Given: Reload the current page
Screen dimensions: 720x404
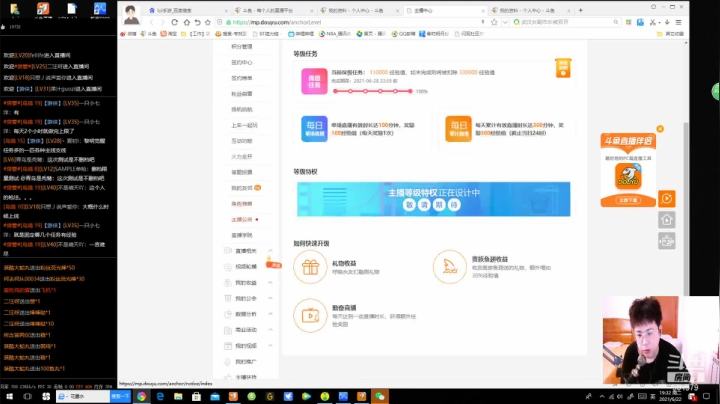Looking at the screenshot, I should pyautogui.click(x=174, y=22).
